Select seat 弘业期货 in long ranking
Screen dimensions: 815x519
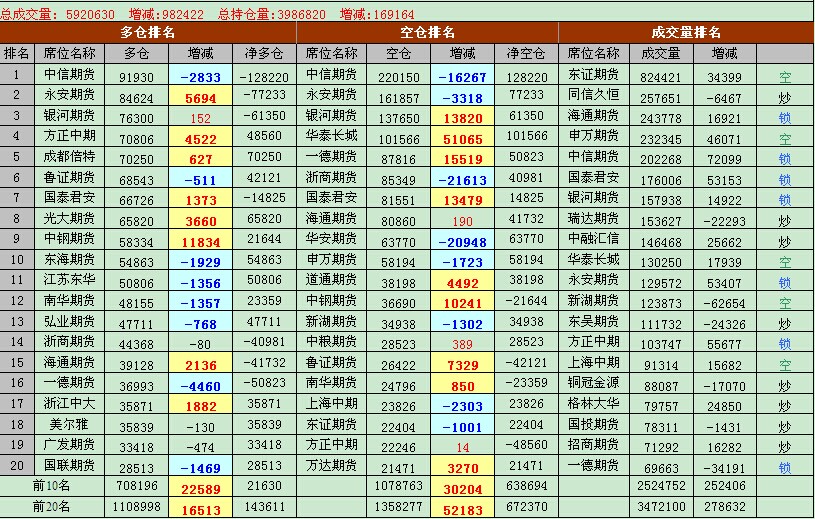click(69, 322)
